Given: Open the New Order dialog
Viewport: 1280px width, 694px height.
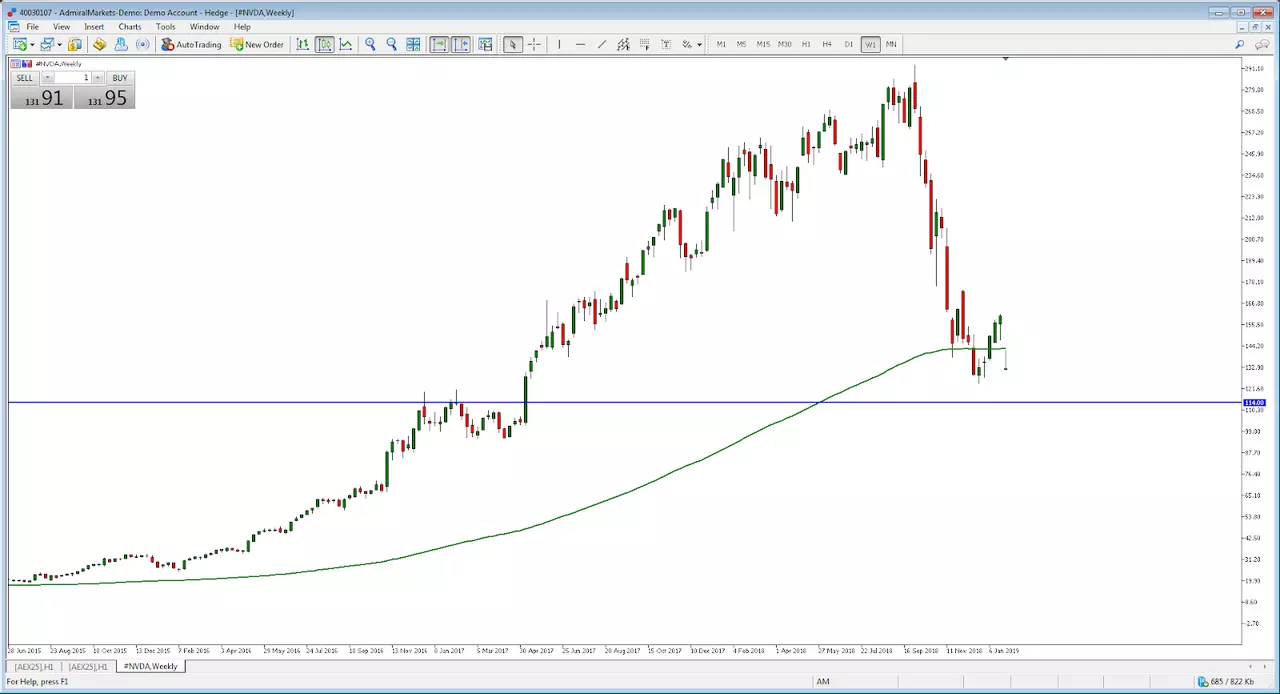Looking at the screenshot, I should click(257, 44).
